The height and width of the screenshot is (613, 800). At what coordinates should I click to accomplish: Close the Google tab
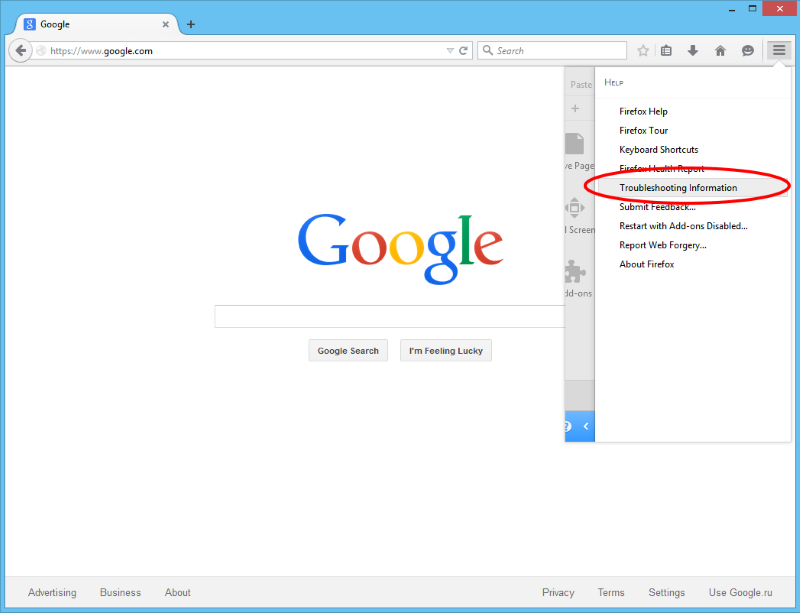click(165, 24)
